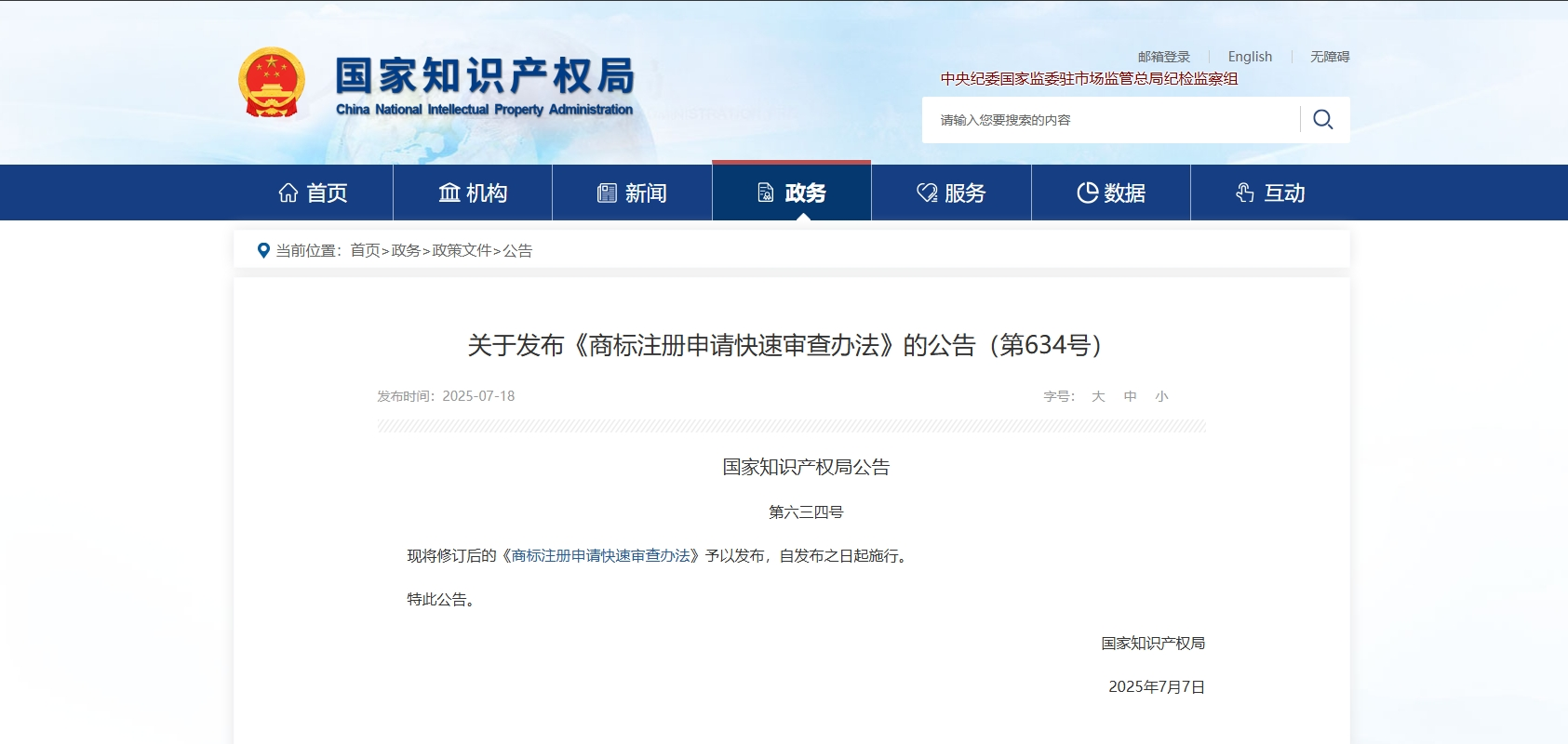Click the location pin breadcrumb icon
Image resolution: width=1568 pixels, height=744 pixels.
[263, 250]
